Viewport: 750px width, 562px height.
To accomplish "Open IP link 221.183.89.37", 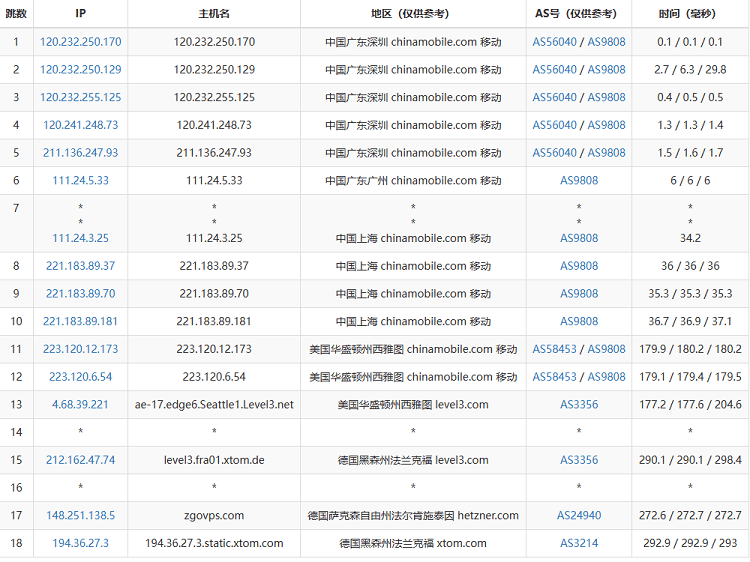I will (80, 266).
